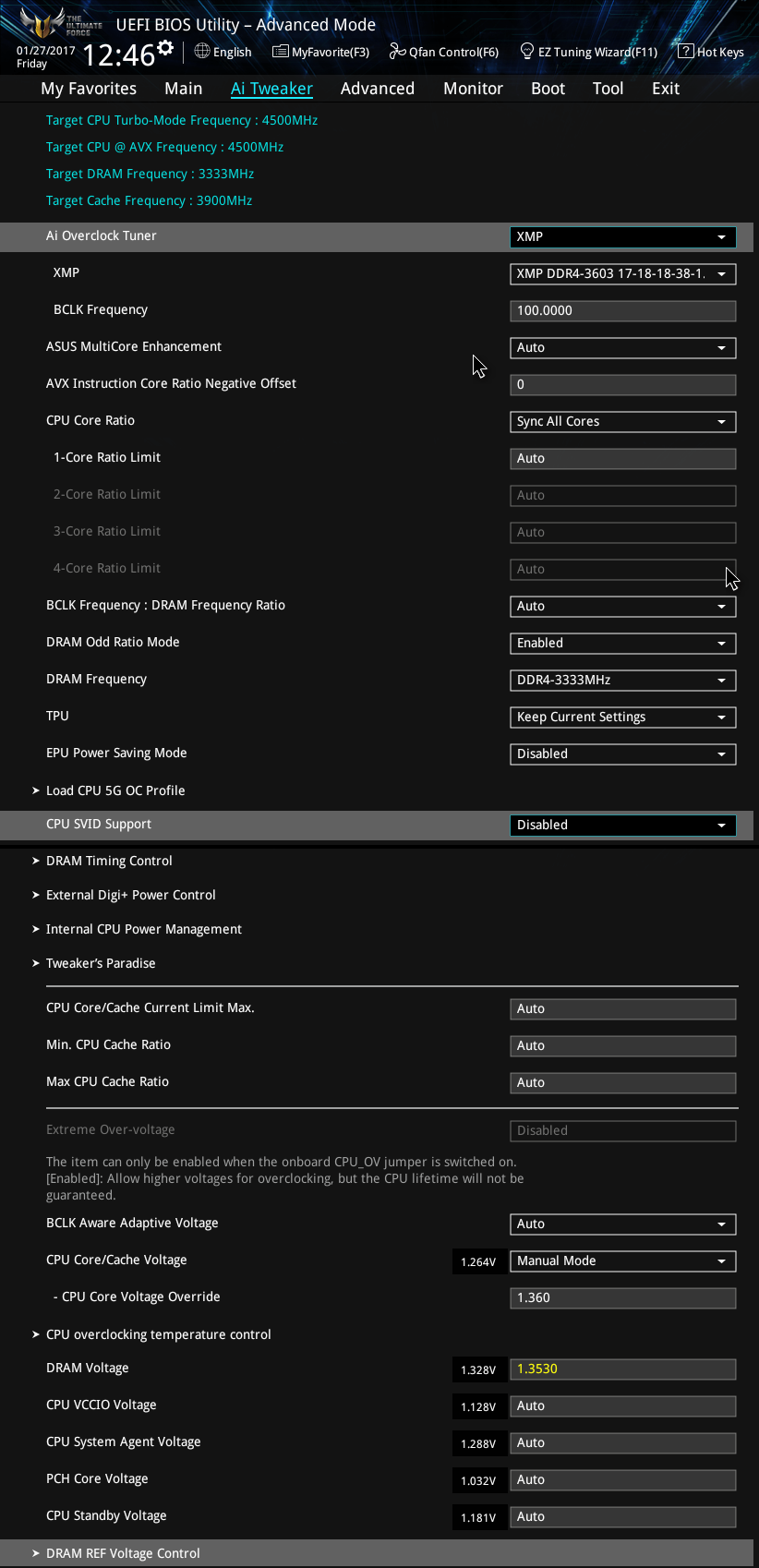Viewport: 759px width, 1568px height.
Task: Click Target CPU Turbo-Mode Frequency text
Action: coord(182,120)
